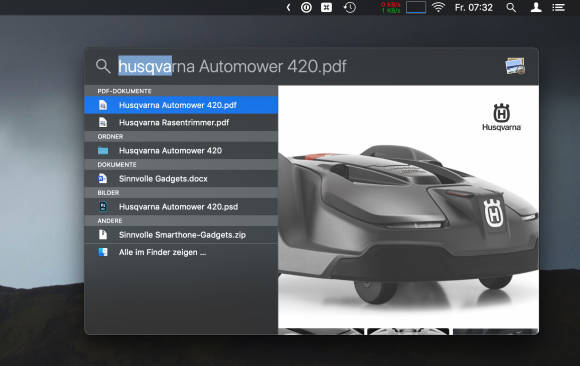The width and height of the screenshot is (580, 366).
Task: Click the Photoshop file icon for the .psd result
Action: pos(103,207)
